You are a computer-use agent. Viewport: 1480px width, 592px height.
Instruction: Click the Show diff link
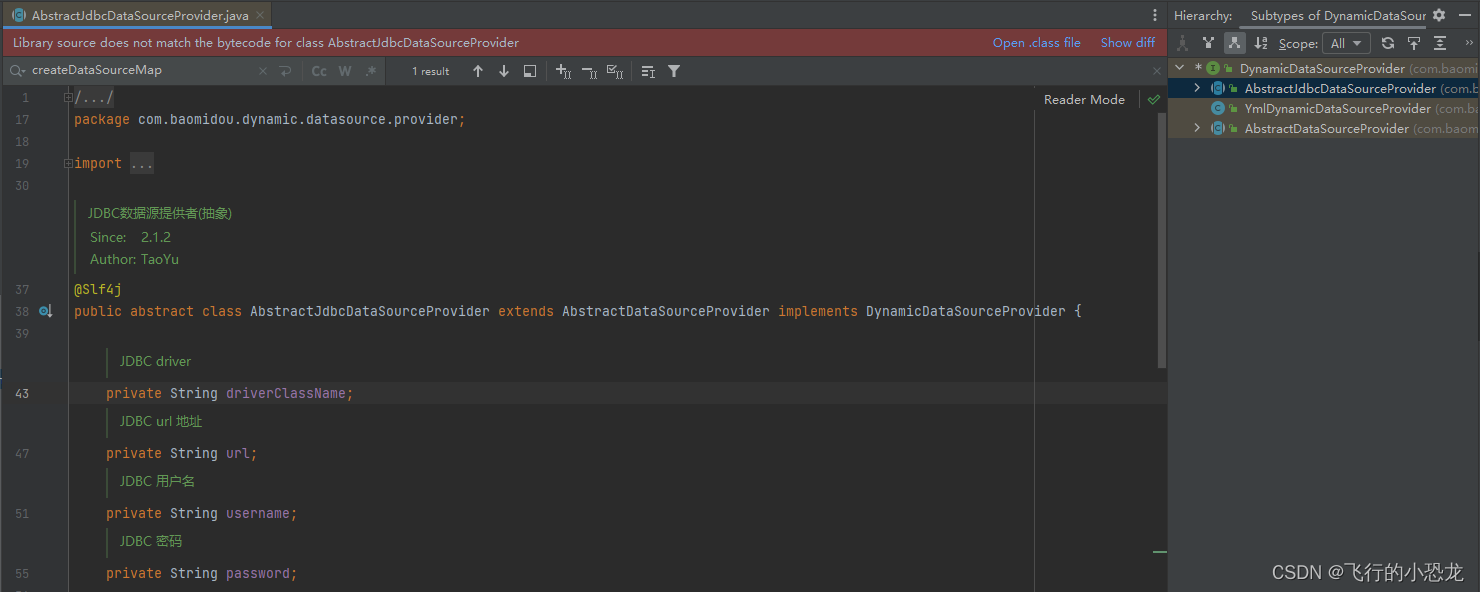point(1127,42)
